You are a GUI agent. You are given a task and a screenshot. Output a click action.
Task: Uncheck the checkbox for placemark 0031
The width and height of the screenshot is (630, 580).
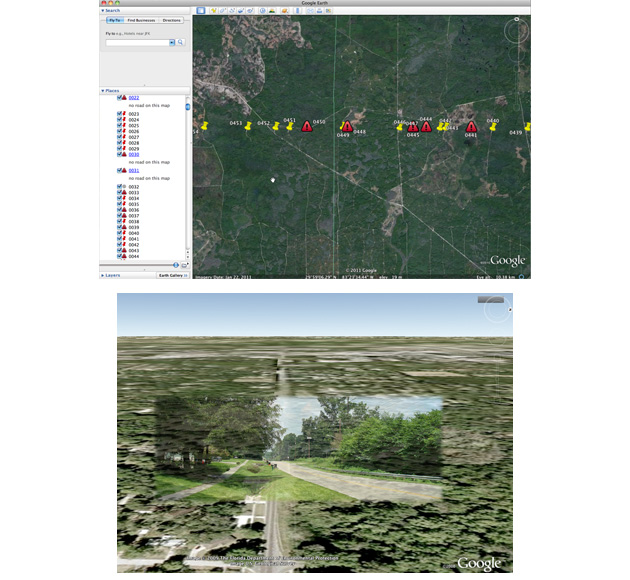pyautogui.click(x=119, y=170)
